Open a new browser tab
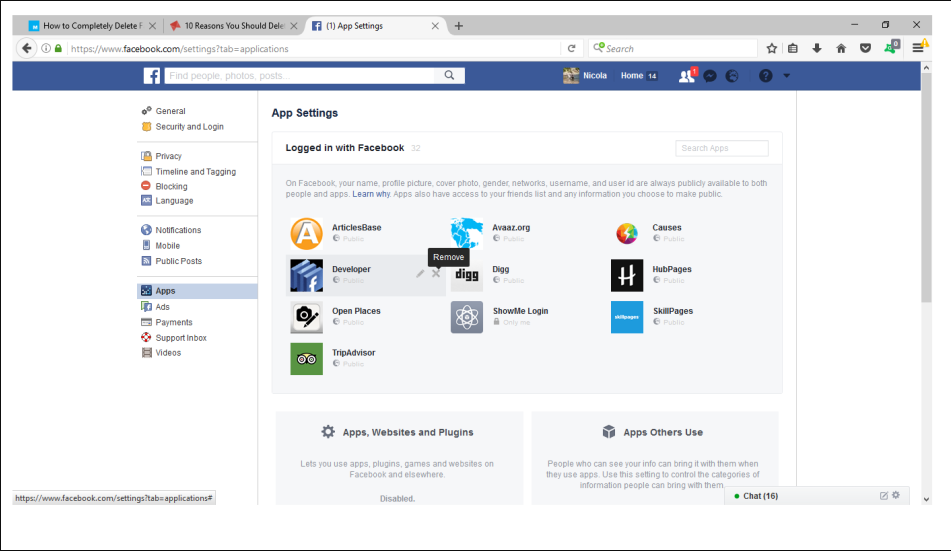The image size is (951, 551). [x=459, y=25]
